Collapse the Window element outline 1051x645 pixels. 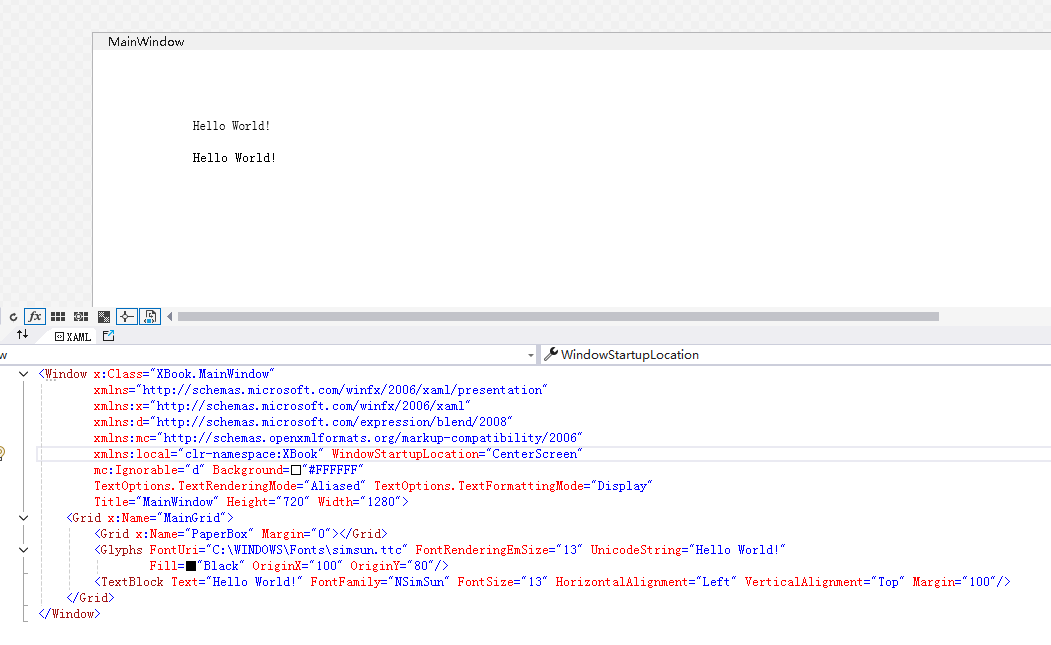[23, 374]
